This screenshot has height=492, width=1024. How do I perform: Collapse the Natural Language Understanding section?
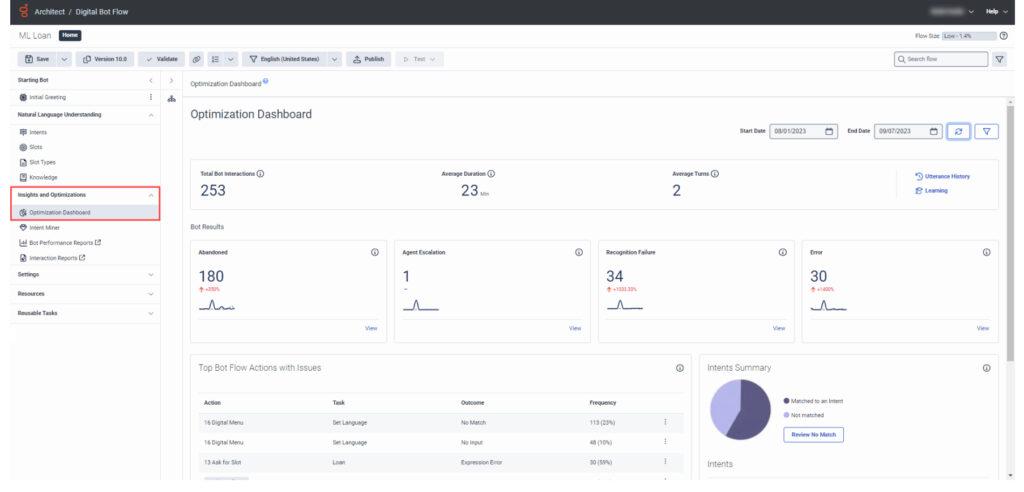tap(151, 115)
